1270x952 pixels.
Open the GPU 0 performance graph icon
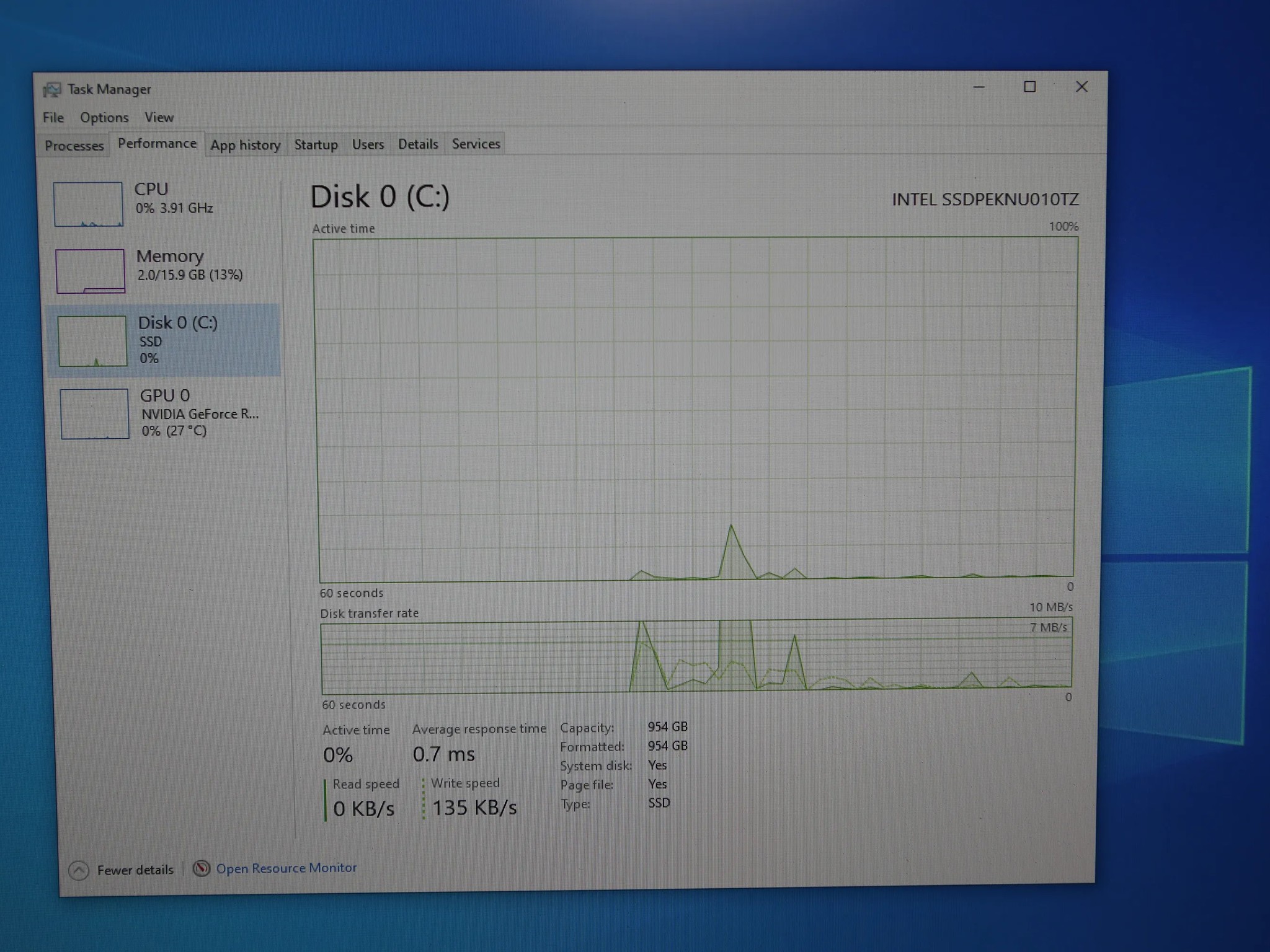pos(95,413)
